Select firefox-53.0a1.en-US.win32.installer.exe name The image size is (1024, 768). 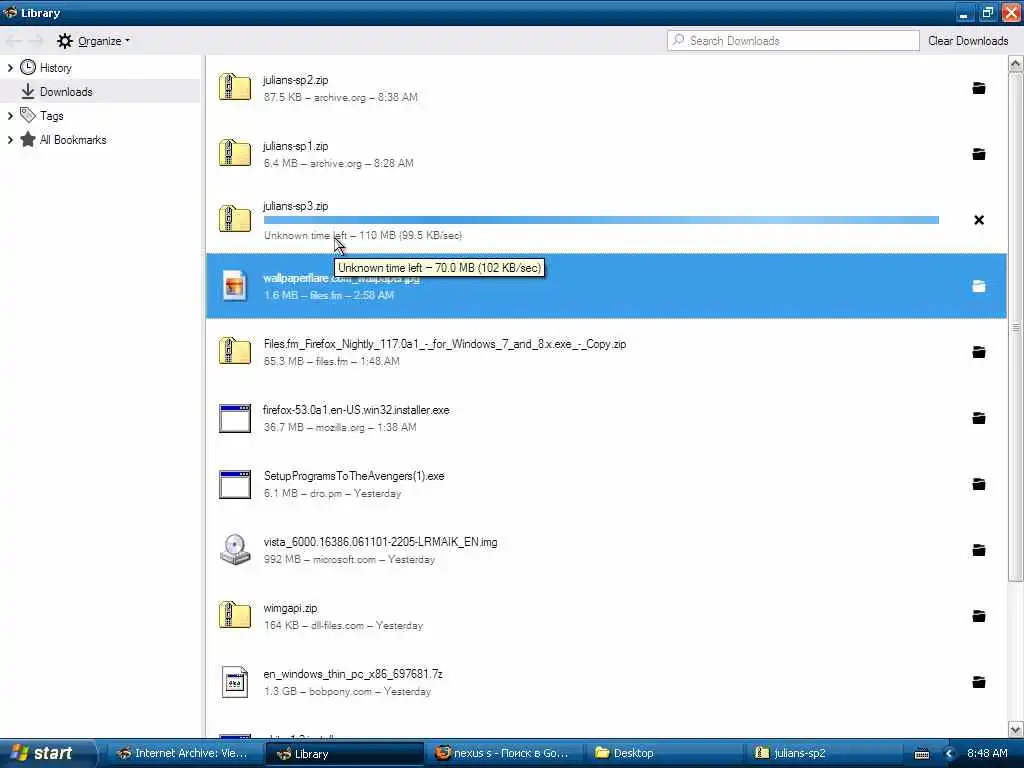356,409
